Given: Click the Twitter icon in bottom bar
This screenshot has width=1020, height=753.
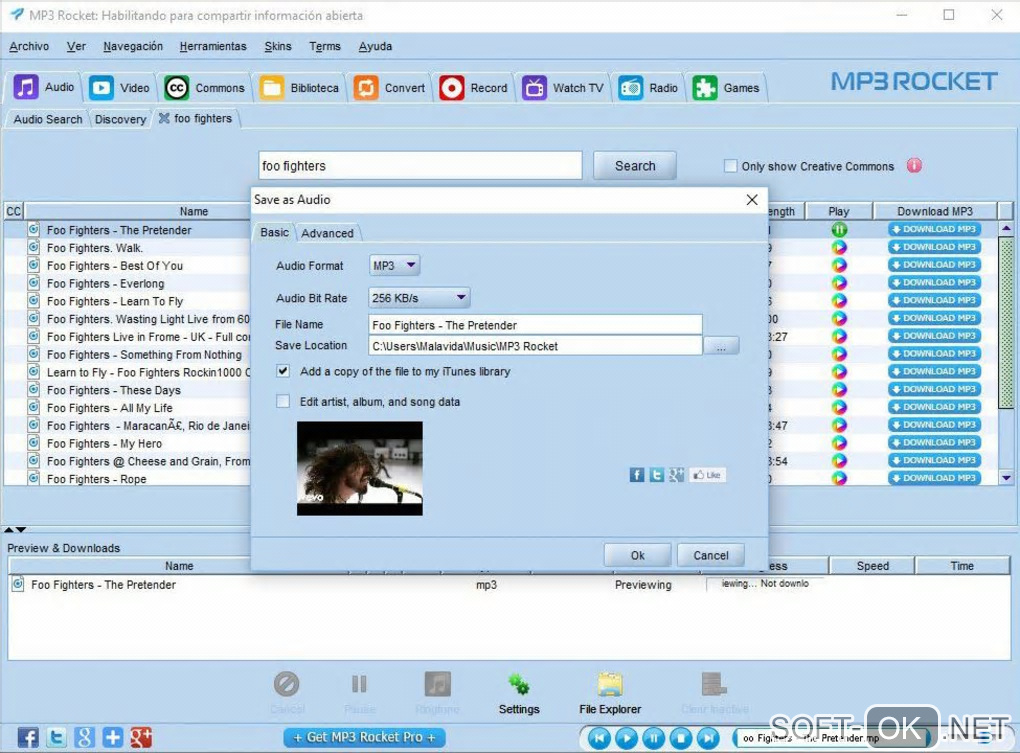Looking at the screenshot, I should tap(56, 737).
